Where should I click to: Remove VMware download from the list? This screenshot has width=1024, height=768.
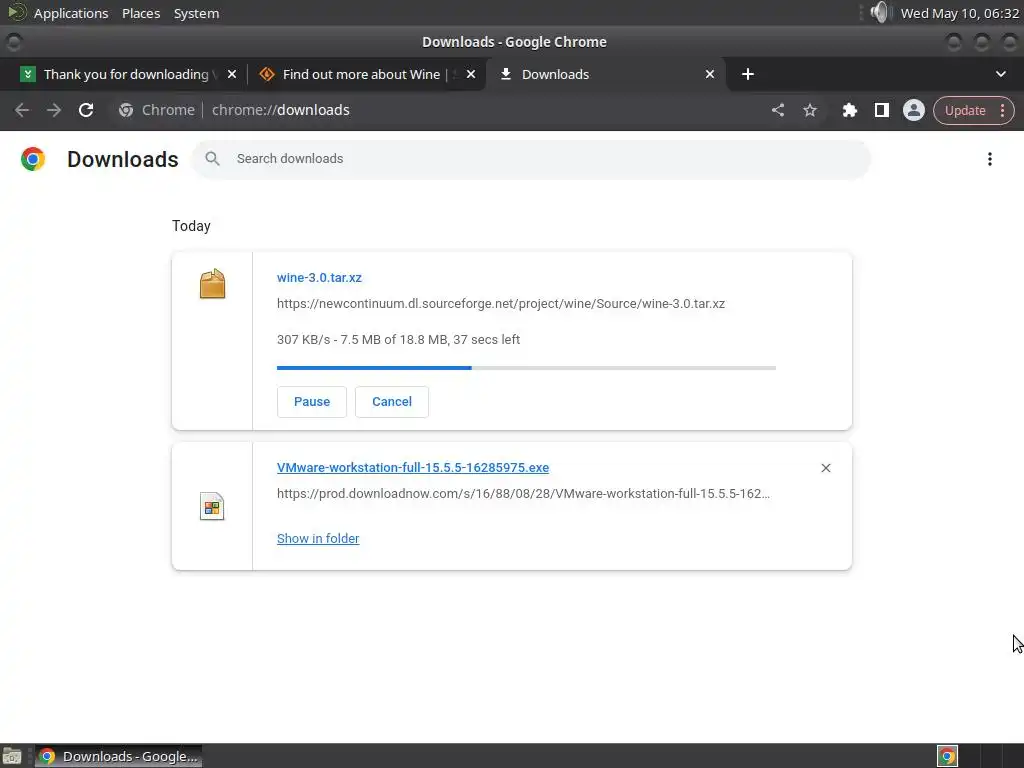click(825, 468)
